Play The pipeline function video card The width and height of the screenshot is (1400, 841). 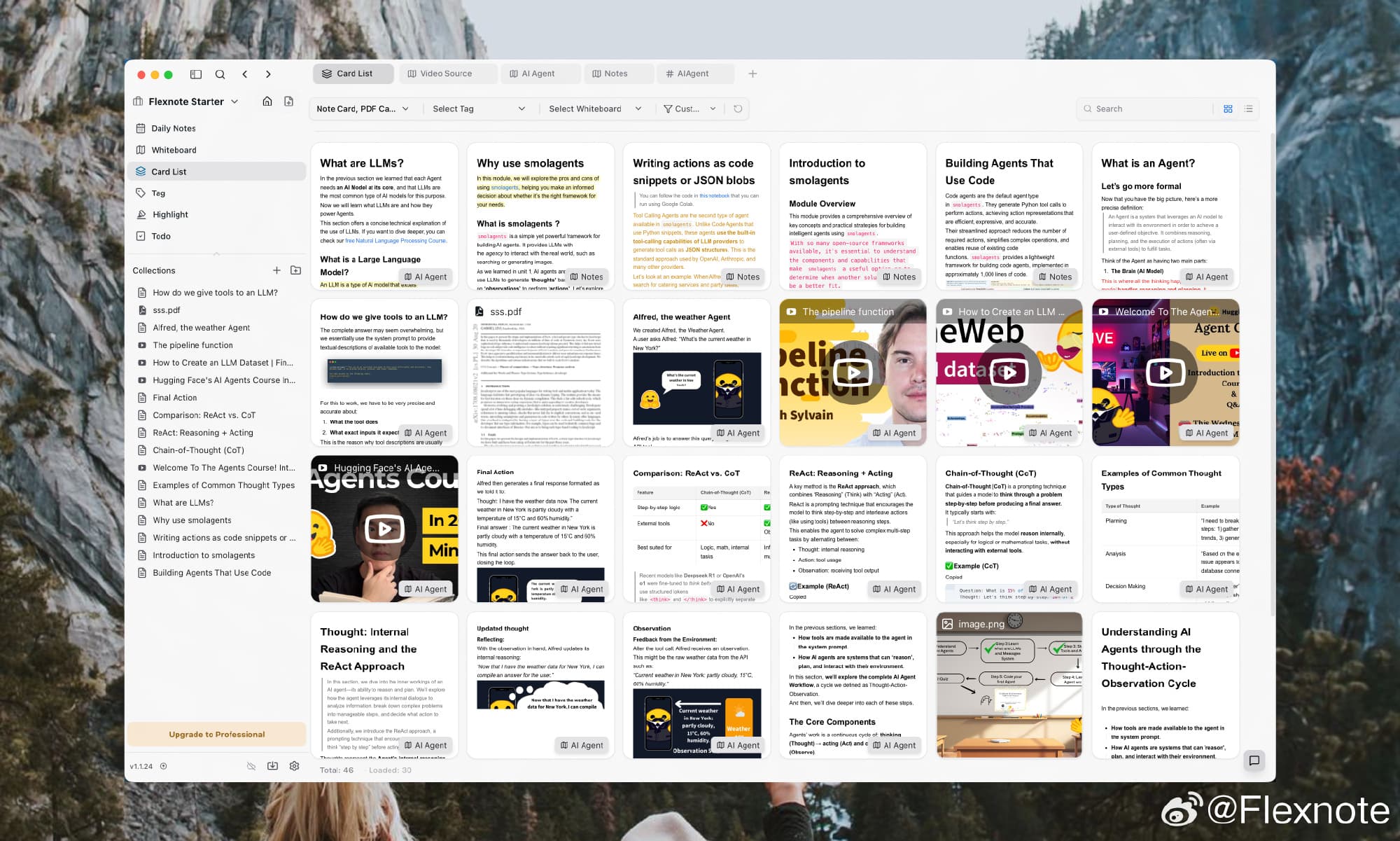pos(853,373)
